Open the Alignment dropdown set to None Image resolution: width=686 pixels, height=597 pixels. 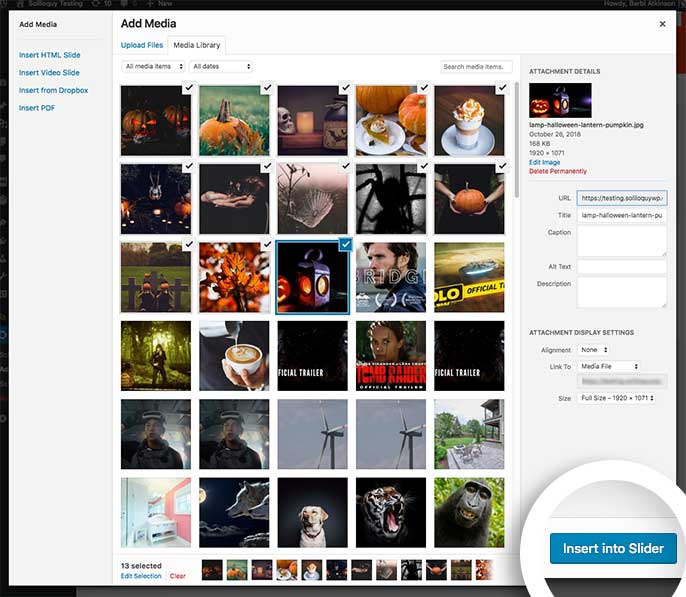point(594,350)
